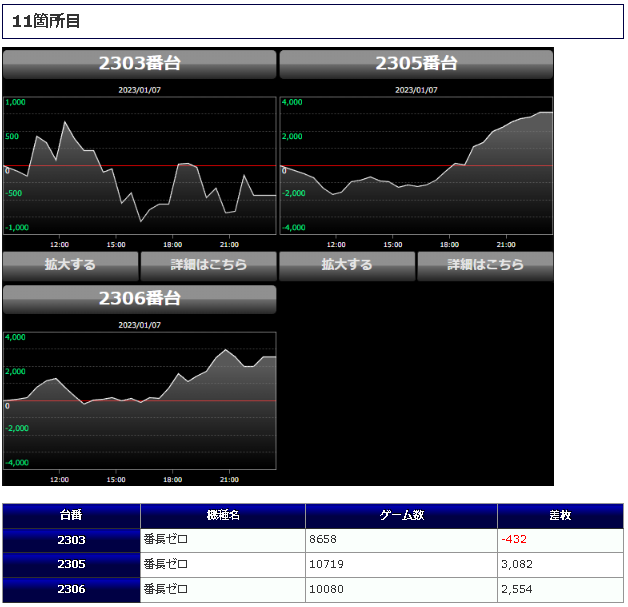Select table row number 2305
This screenshot has height=607, width=628.
pos(71,565)
